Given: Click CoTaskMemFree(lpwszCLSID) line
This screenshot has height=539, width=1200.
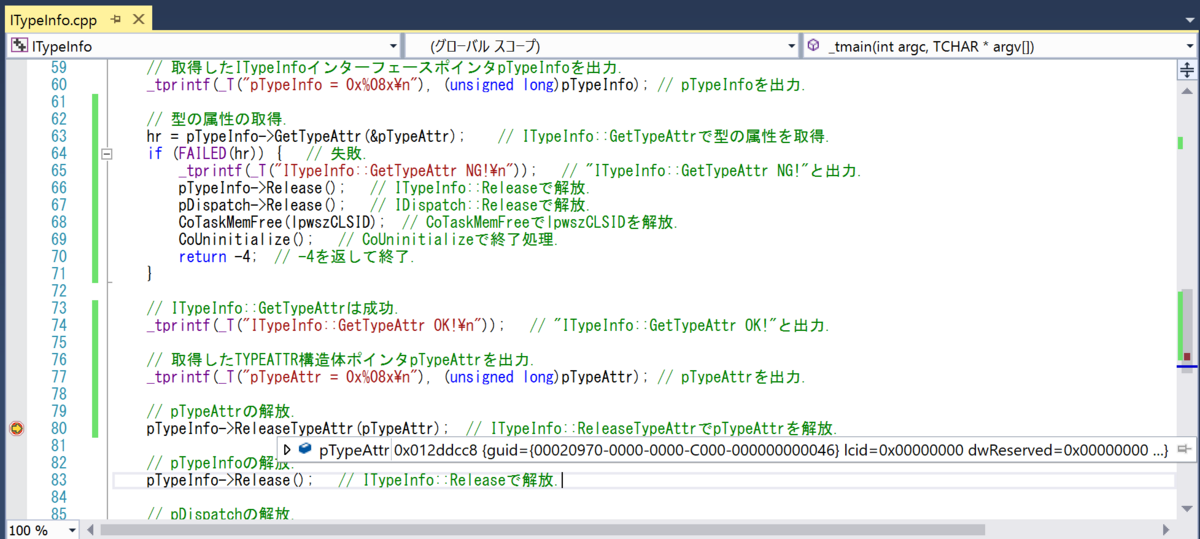Looking at the screenshot, I should click(282, 222).
